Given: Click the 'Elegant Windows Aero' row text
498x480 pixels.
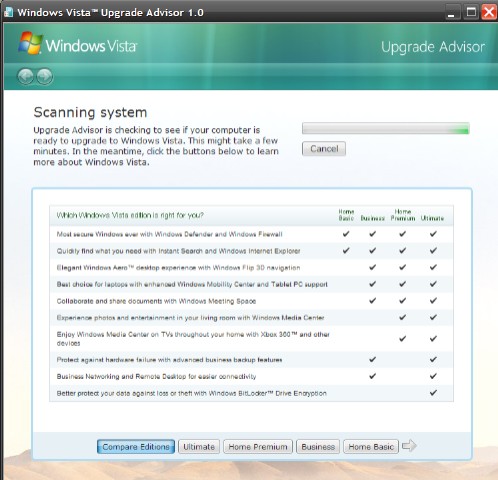Looking at the screenshot, I should [178, 268].
